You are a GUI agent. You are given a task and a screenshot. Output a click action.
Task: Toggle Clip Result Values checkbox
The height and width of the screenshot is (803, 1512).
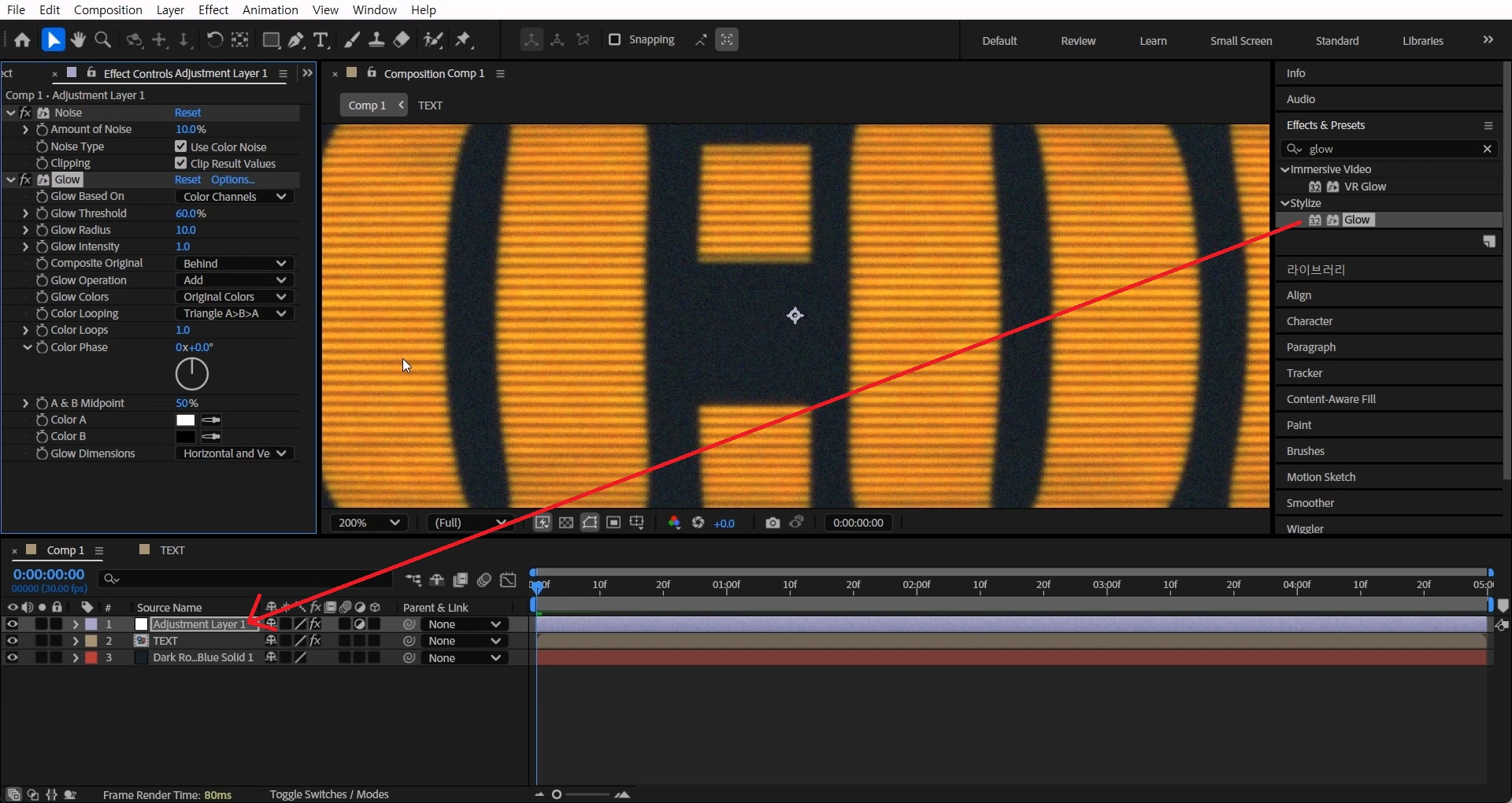[181, 163]
